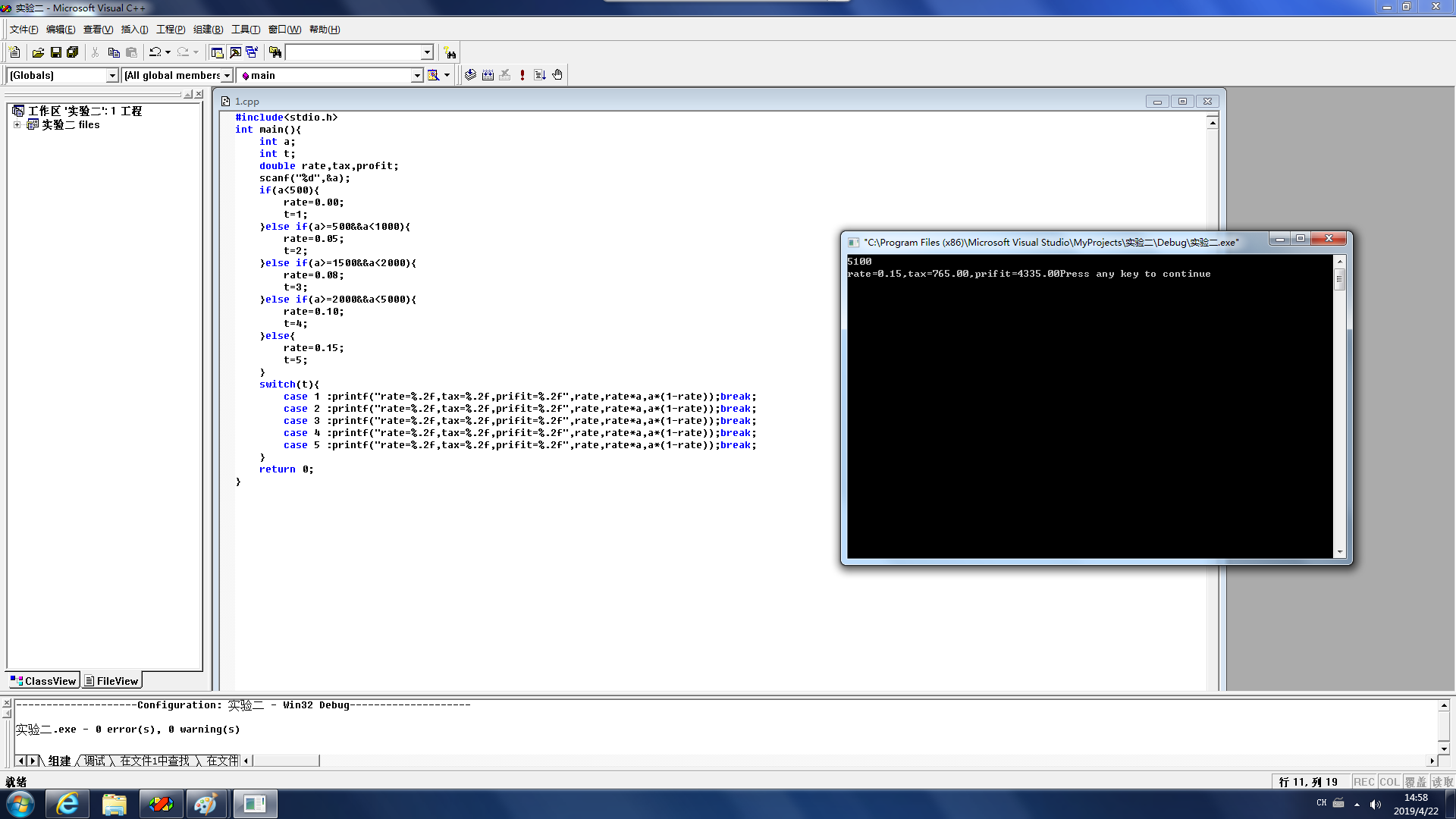The image size is (1456, 819).
Task: Toggle the Workspace window toolbar button
Action: pyautogui.click(x=218, y=52)
